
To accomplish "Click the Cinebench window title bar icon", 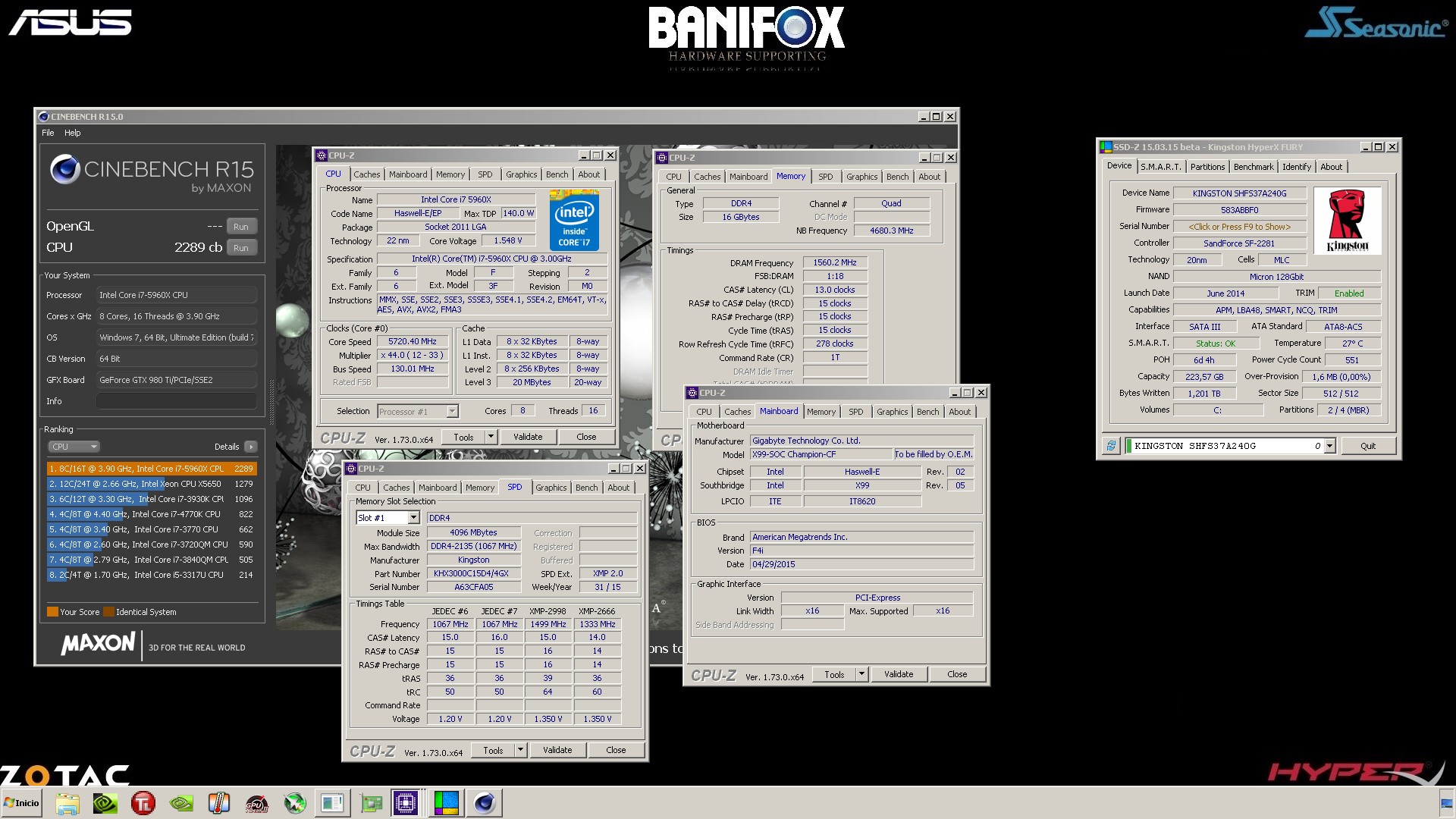I will tap(44, 117).
